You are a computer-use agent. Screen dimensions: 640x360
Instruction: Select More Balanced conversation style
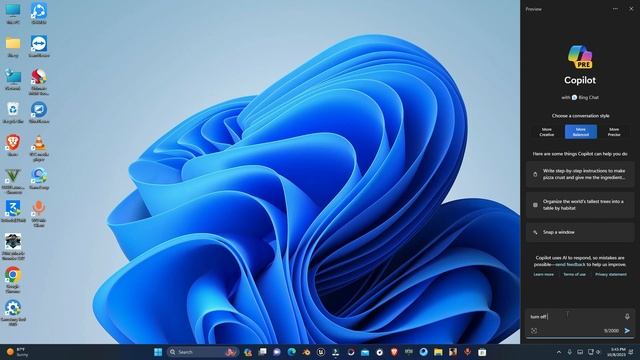[x=580, y=132]
